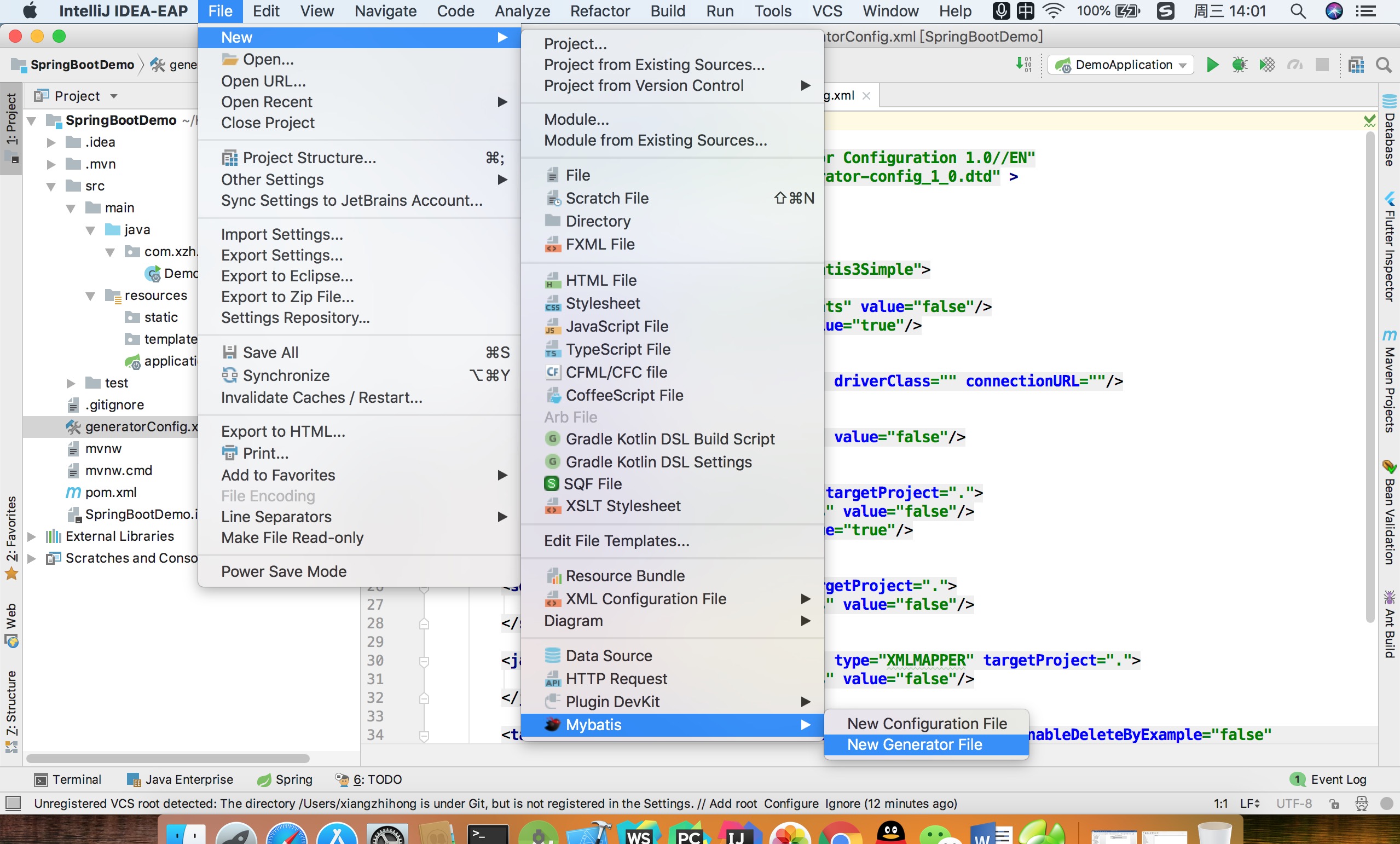
Task: Choose Make File Read-only menu item
Action: tap(360, 537)
